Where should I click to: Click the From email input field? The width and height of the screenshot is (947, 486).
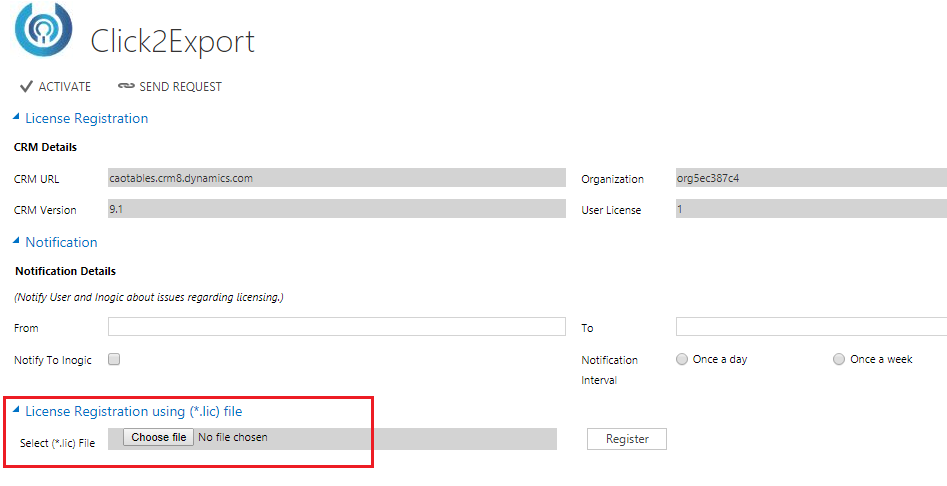click(337, 327)
